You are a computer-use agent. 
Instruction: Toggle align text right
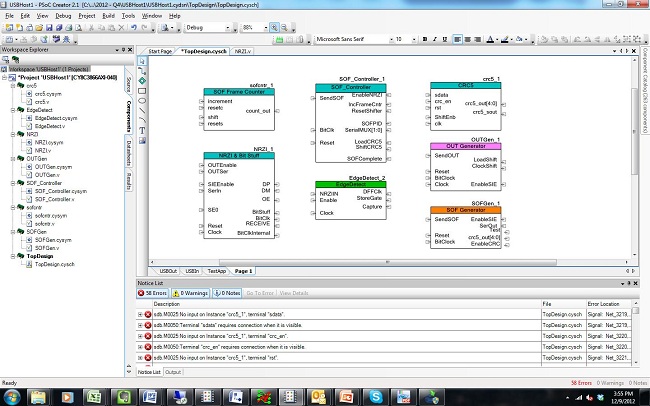477,39
